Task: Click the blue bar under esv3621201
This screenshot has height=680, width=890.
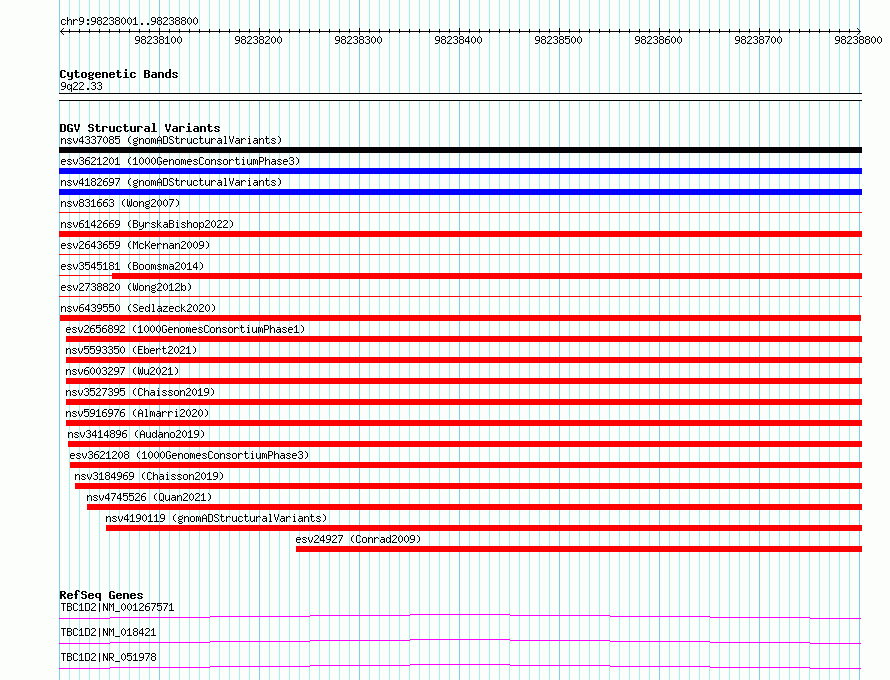Action: pos(460,171)
